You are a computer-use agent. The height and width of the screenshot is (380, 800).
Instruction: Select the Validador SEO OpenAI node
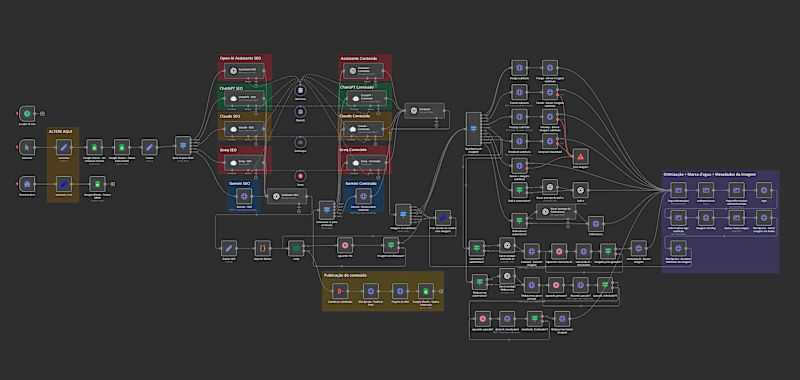pos(287,196)
